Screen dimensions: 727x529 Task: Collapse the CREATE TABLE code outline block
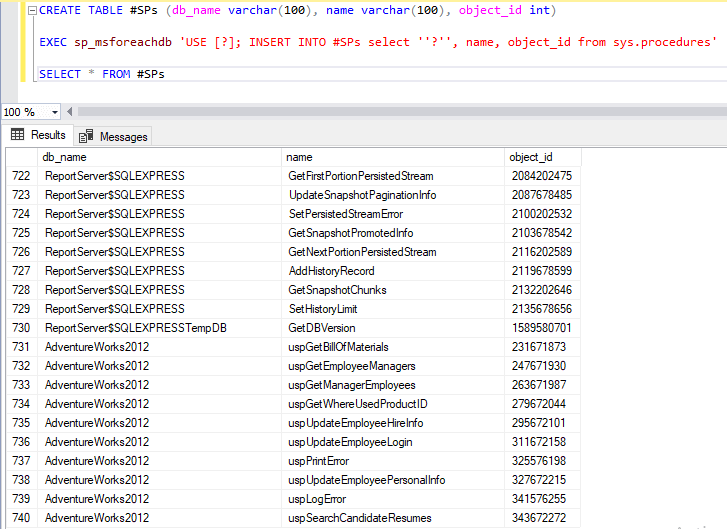point(32,10)
